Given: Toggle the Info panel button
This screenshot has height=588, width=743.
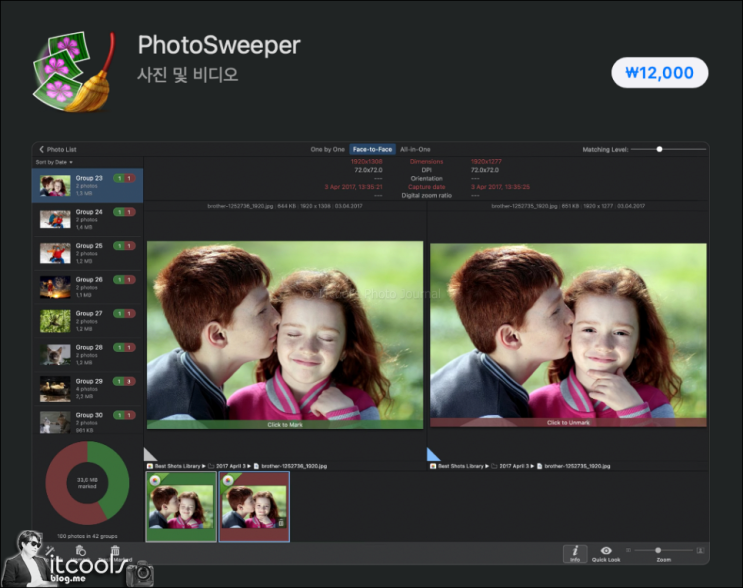Looking at the screenshot, I should [575, 553].
